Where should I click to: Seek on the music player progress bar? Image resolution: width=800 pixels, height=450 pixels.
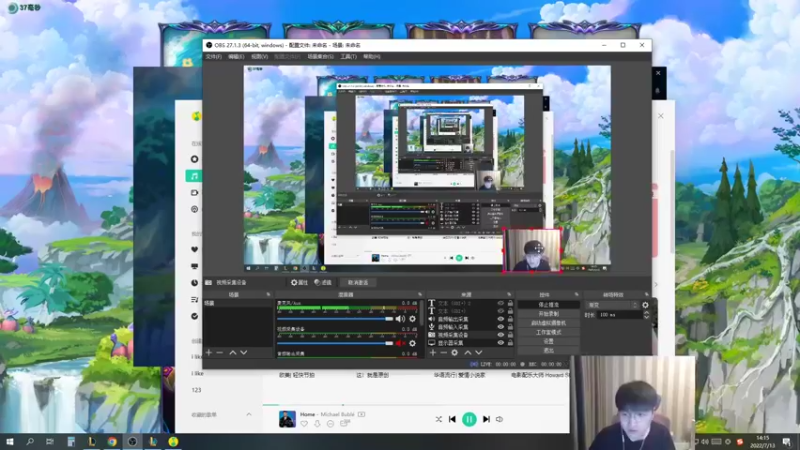tap(416, 405)
